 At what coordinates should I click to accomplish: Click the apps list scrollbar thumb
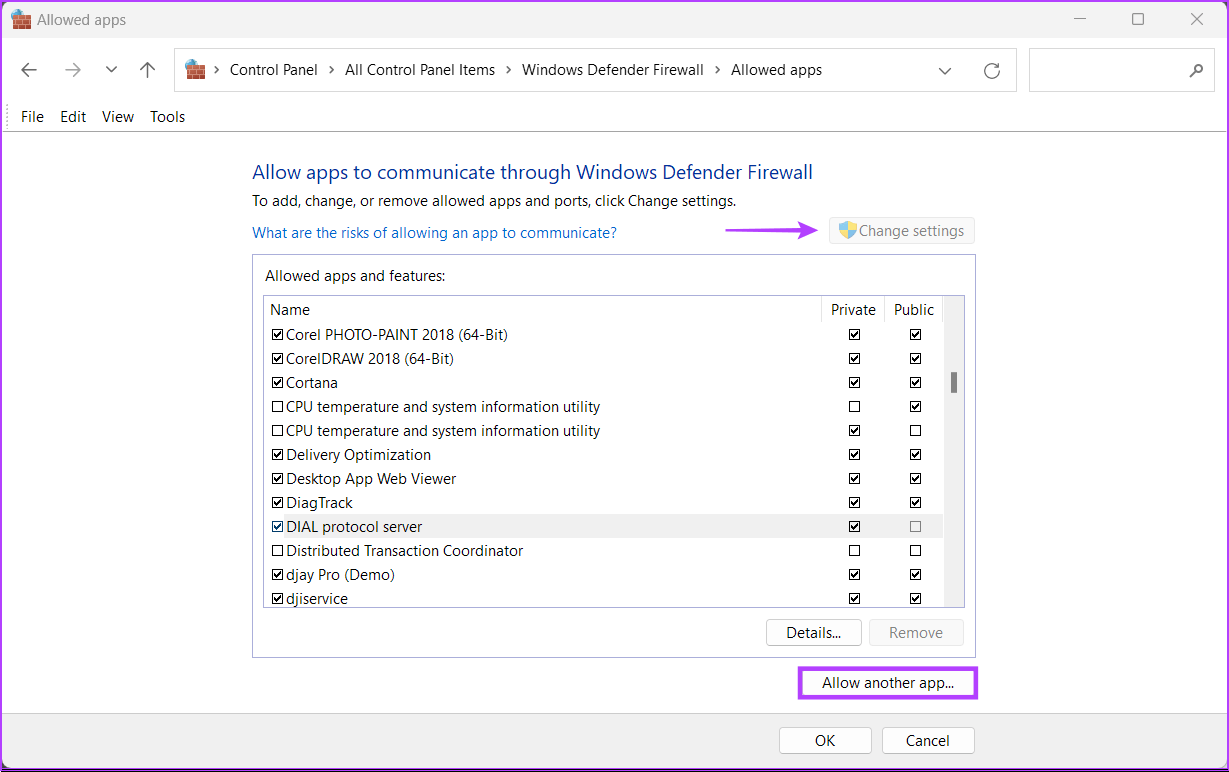pyautogui.click(x=954, y=382)
